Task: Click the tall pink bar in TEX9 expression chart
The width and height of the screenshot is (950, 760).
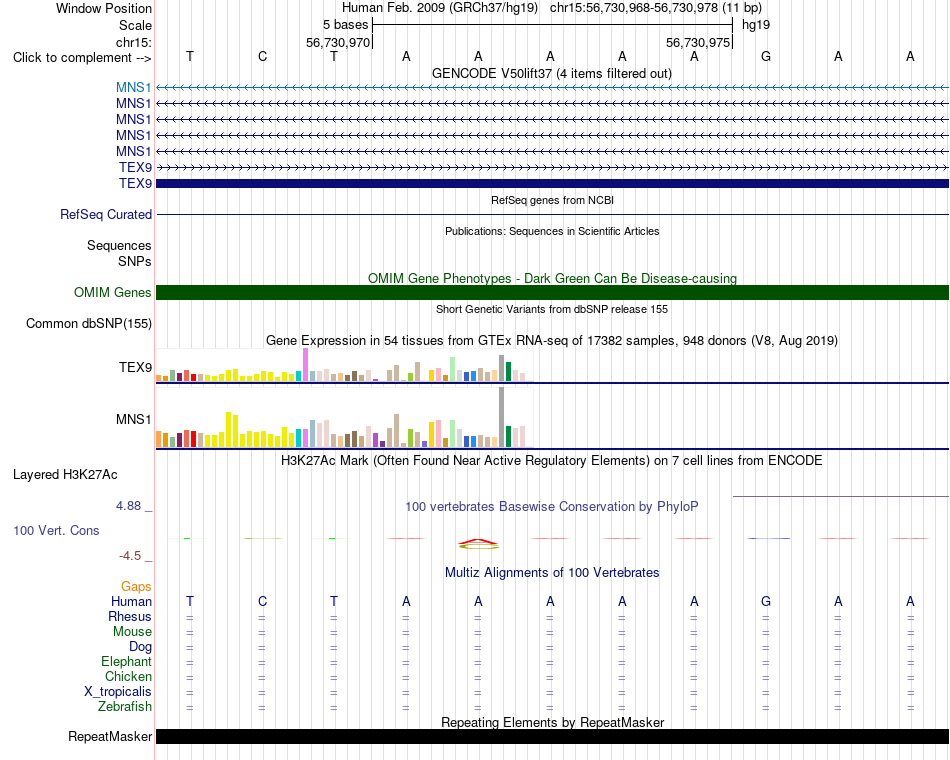Action: pos(305,364)
